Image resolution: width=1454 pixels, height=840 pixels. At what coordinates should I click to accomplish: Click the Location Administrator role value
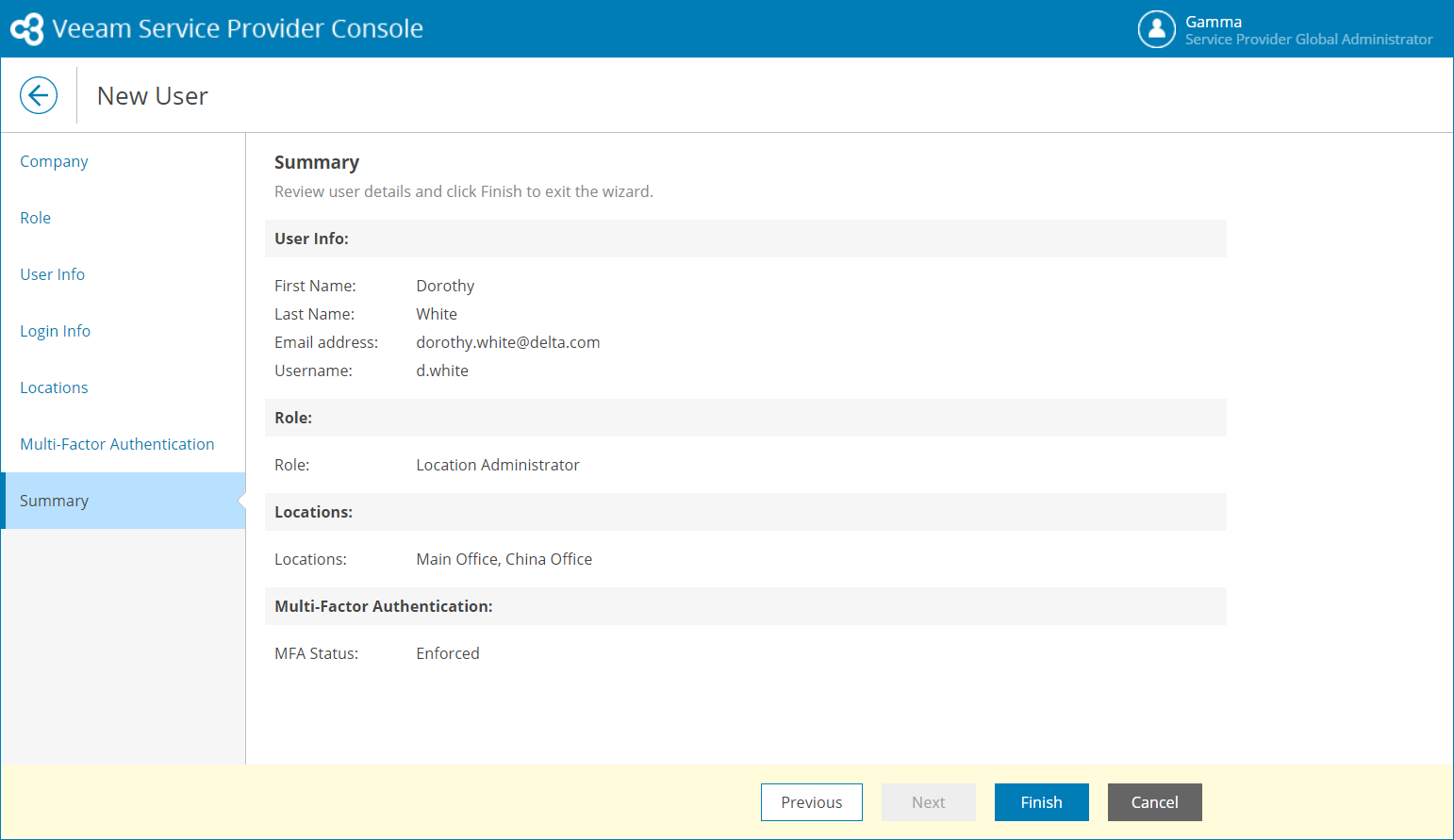(498, 465)
